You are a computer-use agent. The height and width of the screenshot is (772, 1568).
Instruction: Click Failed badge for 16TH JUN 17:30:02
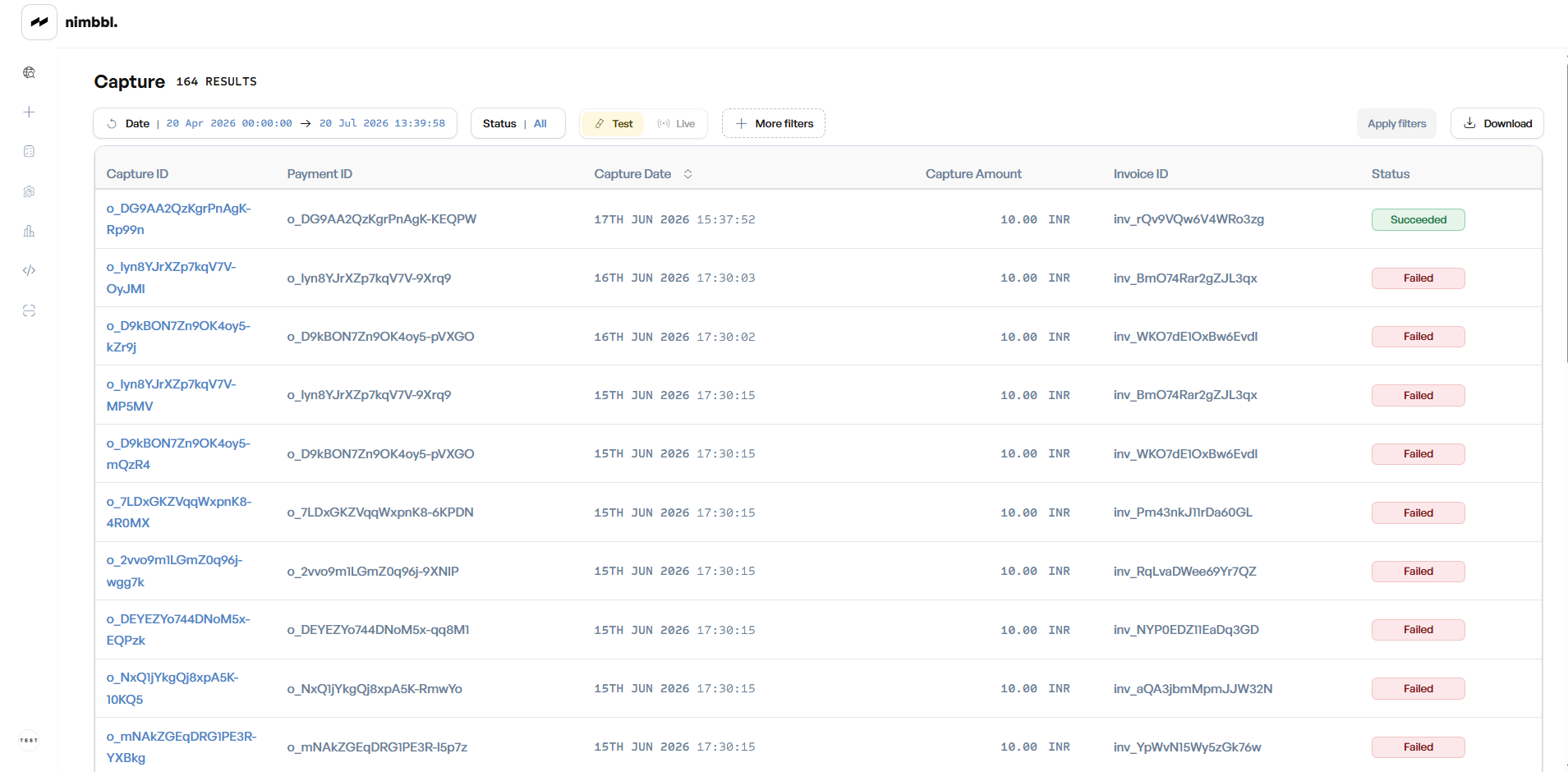coord(1418,337)
